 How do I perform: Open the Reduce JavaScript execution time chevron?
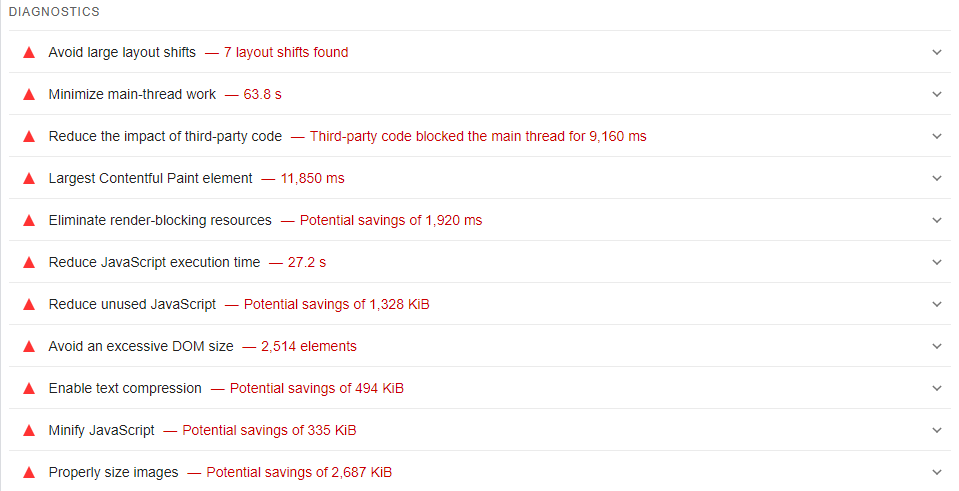tap(937, 262)
